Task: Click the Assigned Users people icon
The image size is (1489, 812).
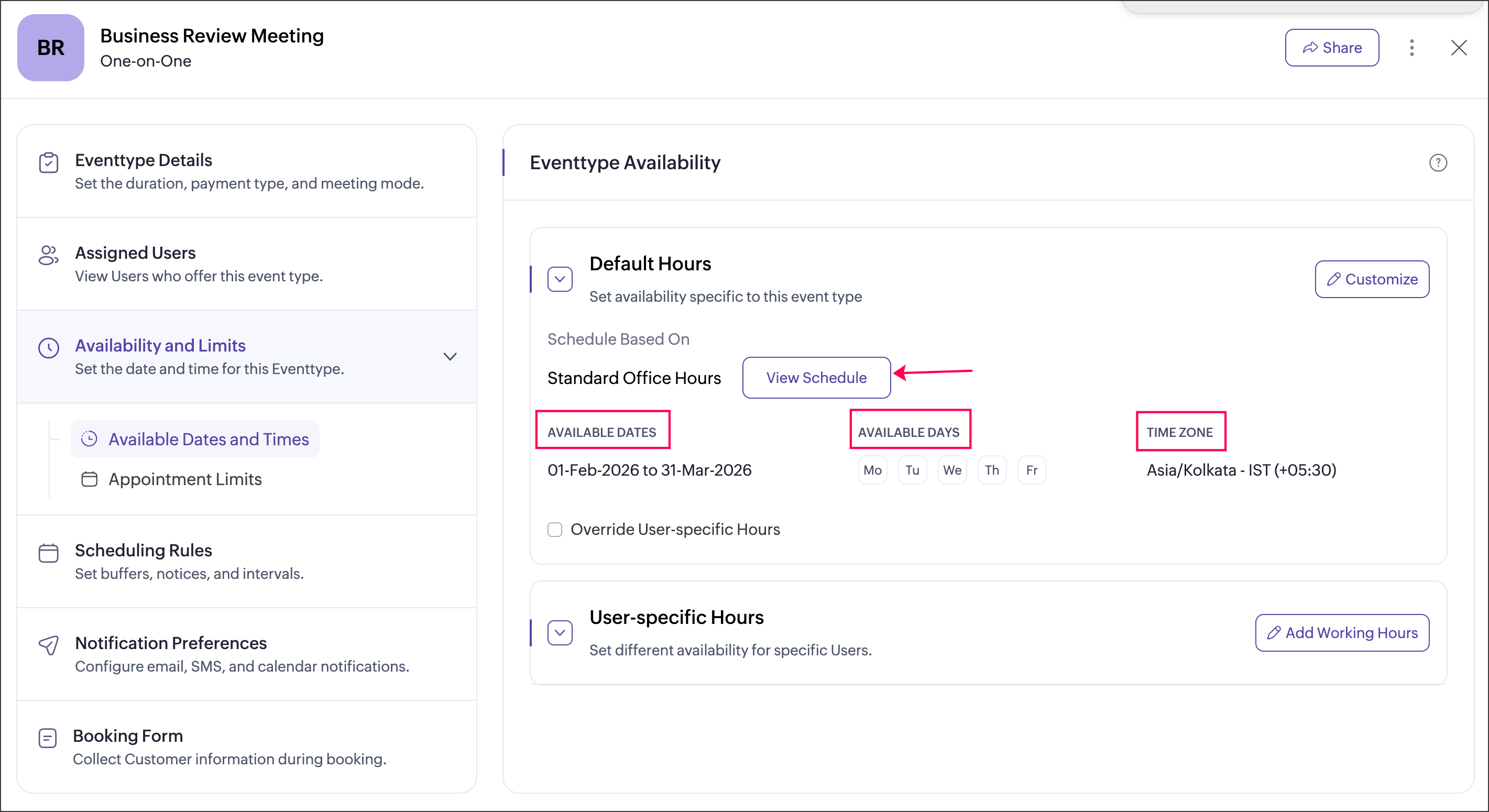Action: coord(49,256)
